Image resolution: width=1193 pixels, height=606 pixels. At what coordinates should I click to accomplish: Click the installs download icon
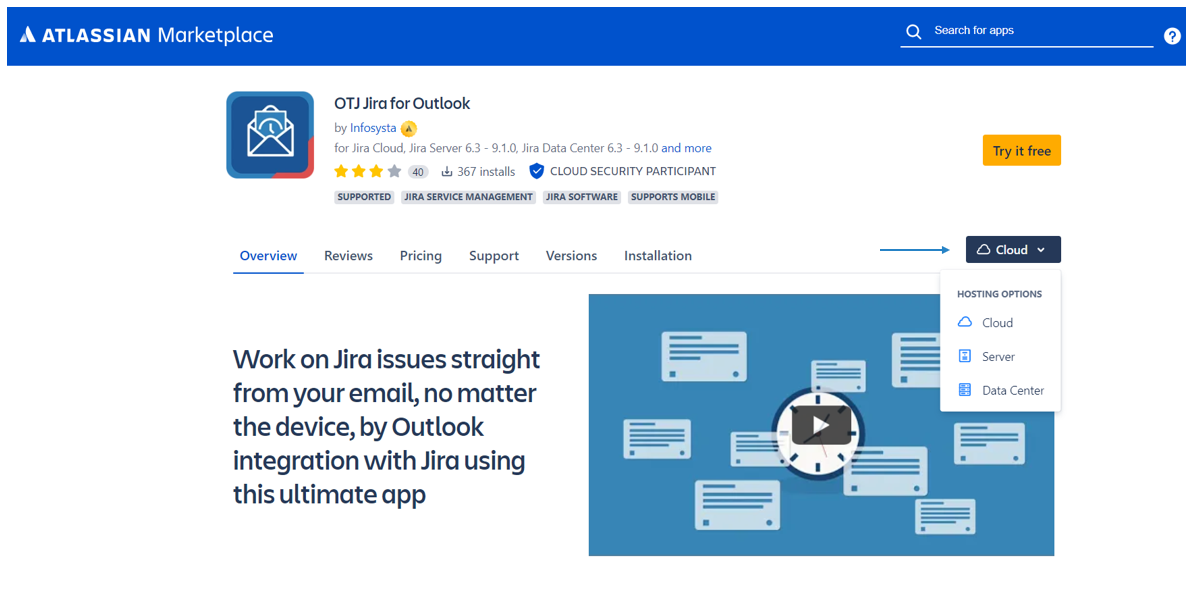pos(447,171)
